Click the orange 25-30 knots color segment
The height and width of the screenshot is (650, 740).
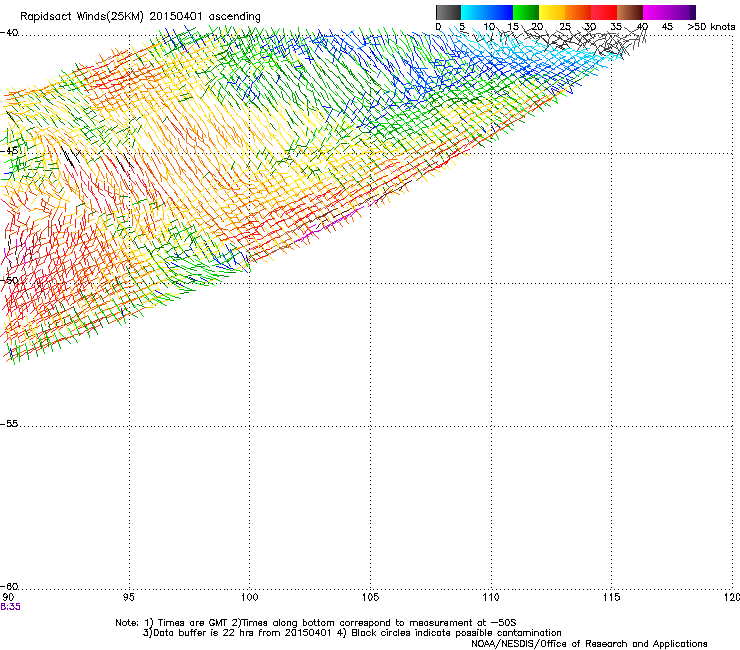(x=578, y=12)
